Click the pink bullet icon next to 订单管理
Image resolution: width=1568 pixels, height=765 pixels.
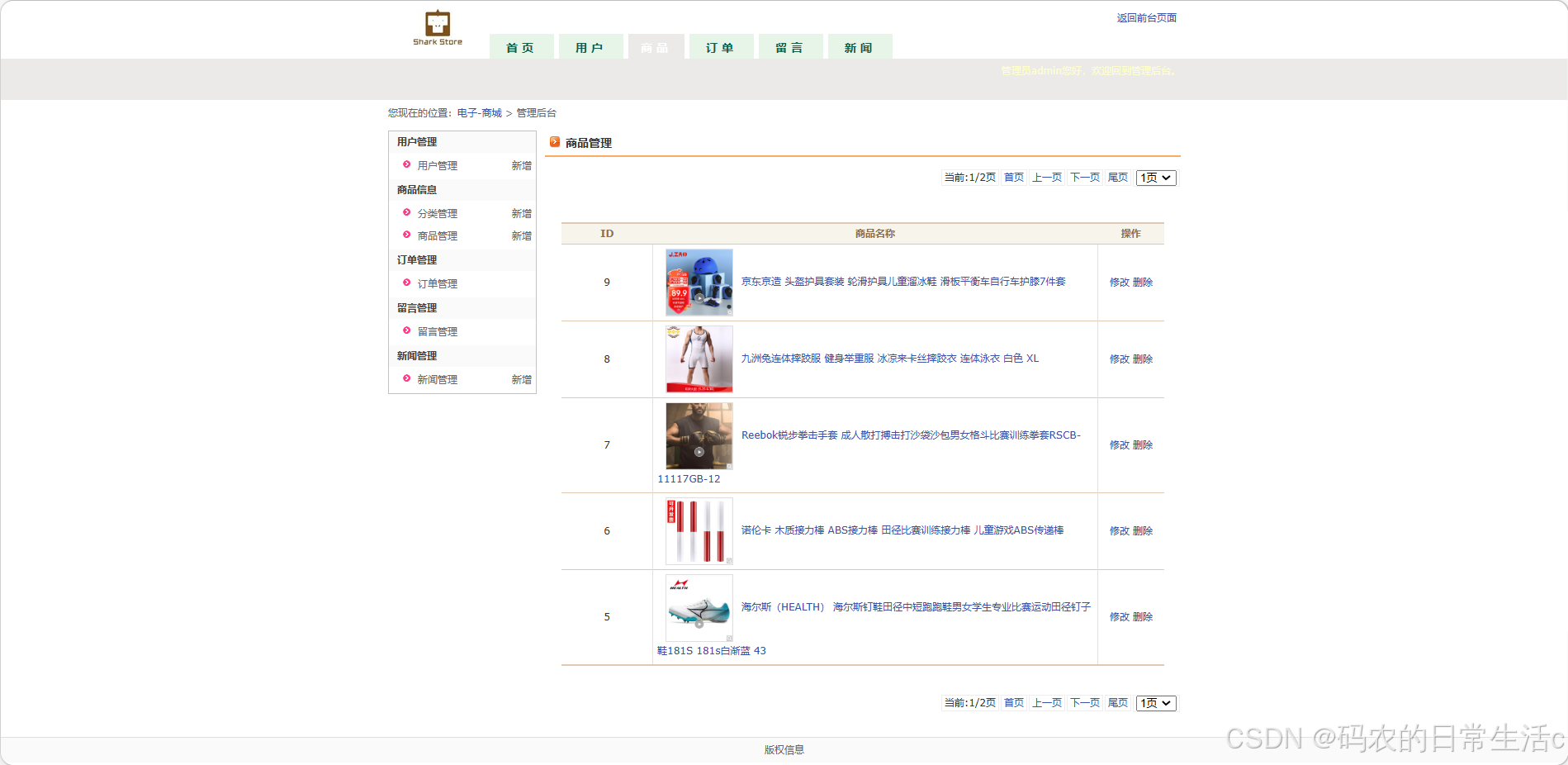[406, 283]
